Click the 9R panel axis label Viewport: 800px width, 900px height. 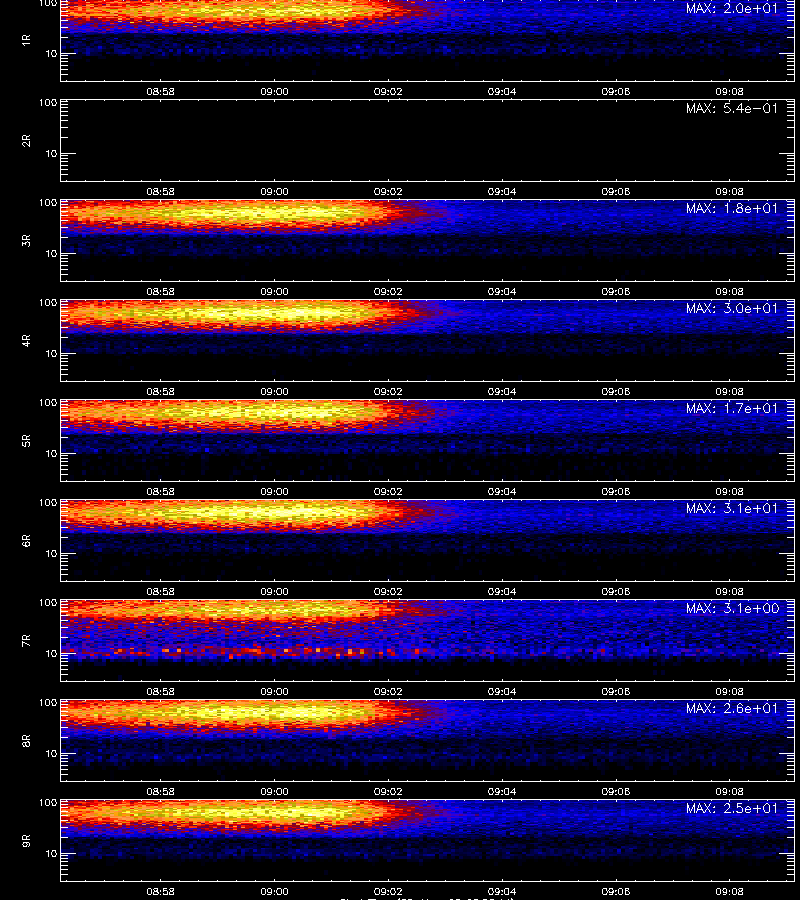(x=26, y=841)
